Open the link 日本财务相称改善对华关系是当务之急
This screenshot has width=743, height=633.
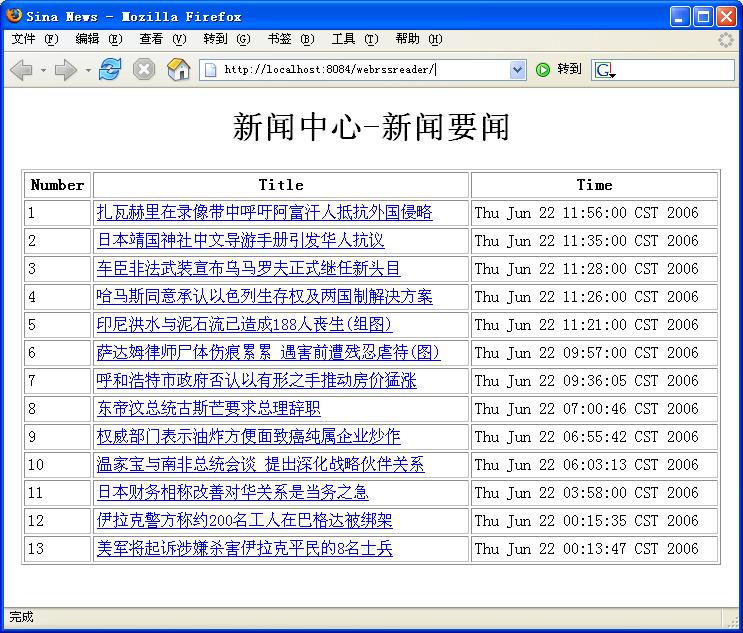pyautogui.click(x=232, y=492)
